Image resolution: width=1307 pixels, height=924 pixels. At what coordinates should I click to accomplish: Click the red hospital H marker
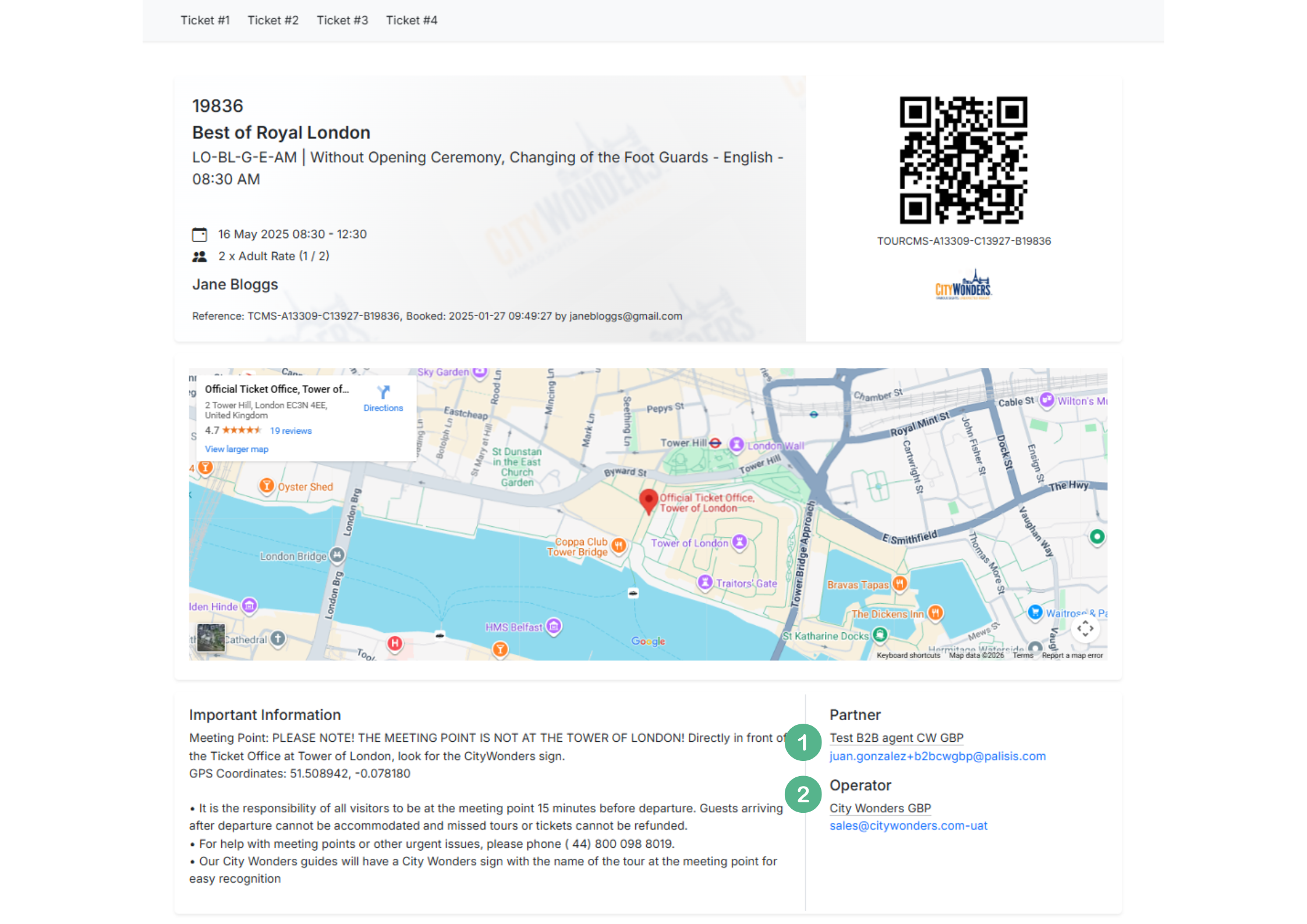click(395, 643)
